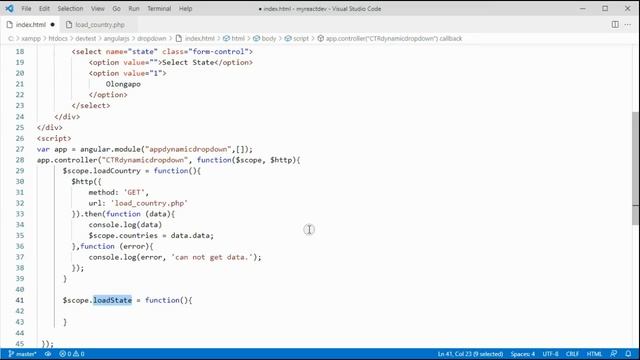Select devtest folder in breadcrumb
The width and height of the screenshot is (640, 360).
click(85, 38)
